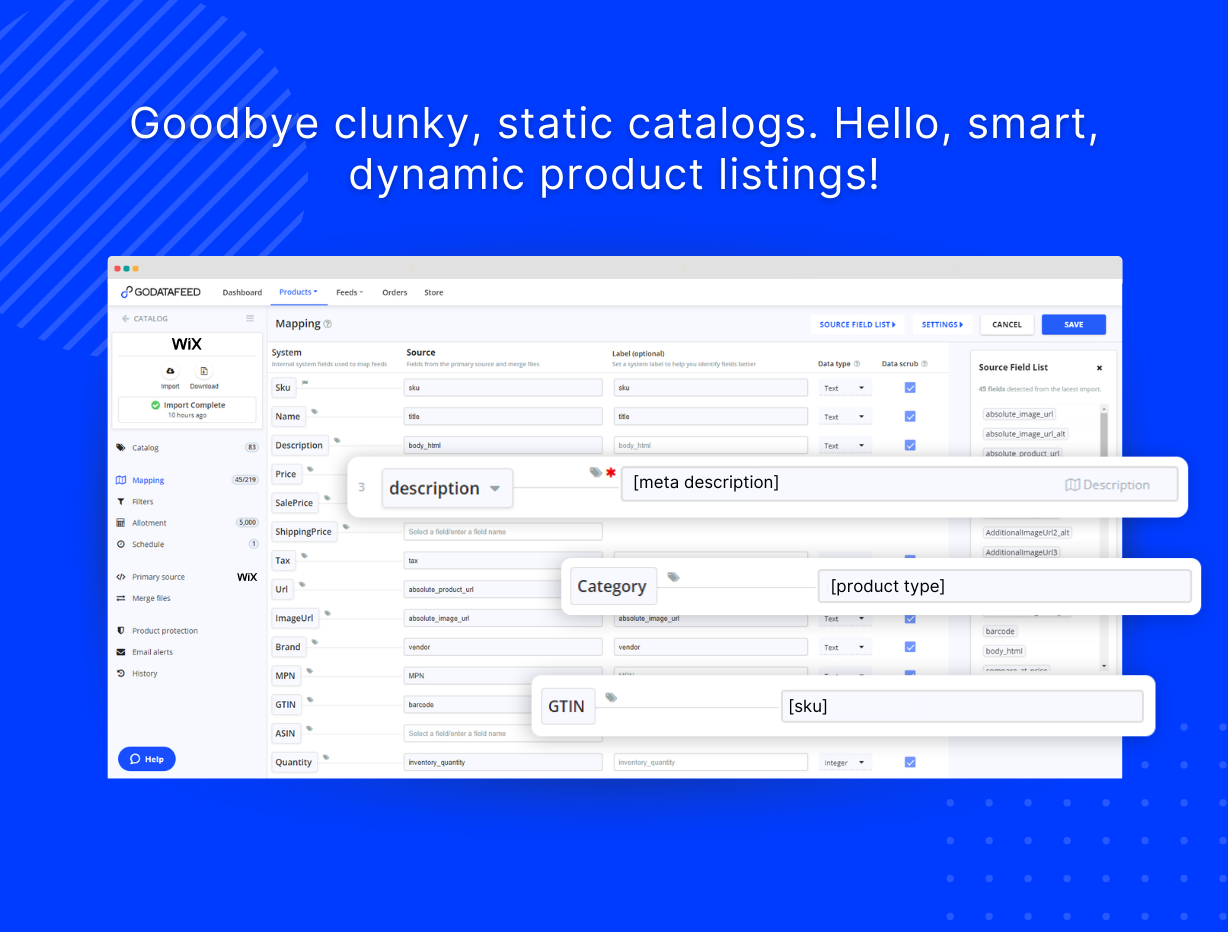Open the description field dropdown in callout
Screen dimensions: 1228x932
(447, 488)
